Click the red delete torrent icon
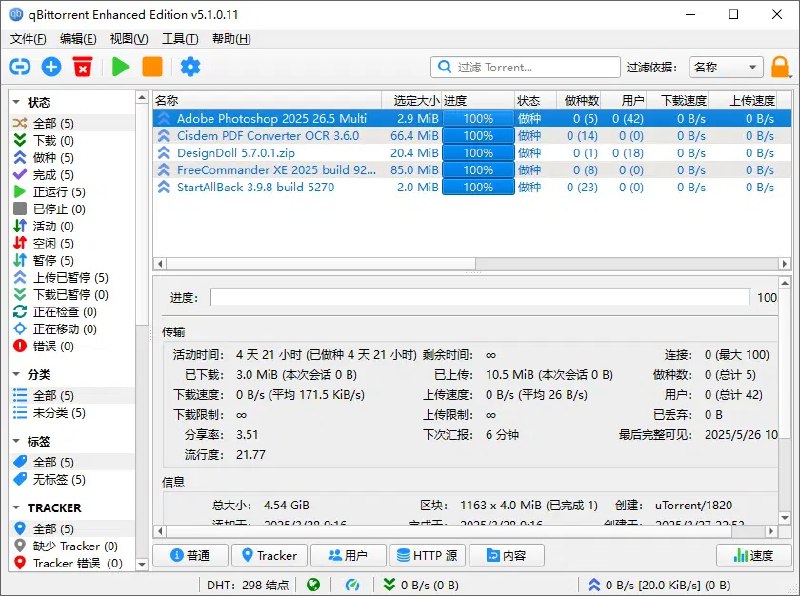Viewport: 800px width, 596px height. click(84, 67)
